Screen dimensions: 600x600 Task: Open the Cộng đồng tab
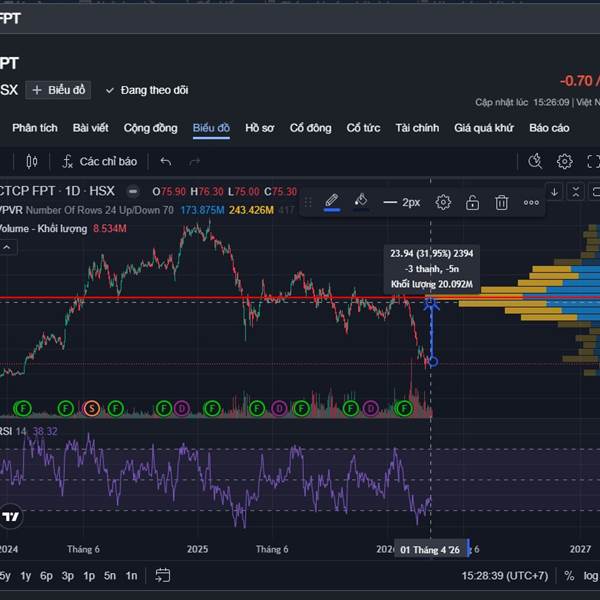point(150,128)
